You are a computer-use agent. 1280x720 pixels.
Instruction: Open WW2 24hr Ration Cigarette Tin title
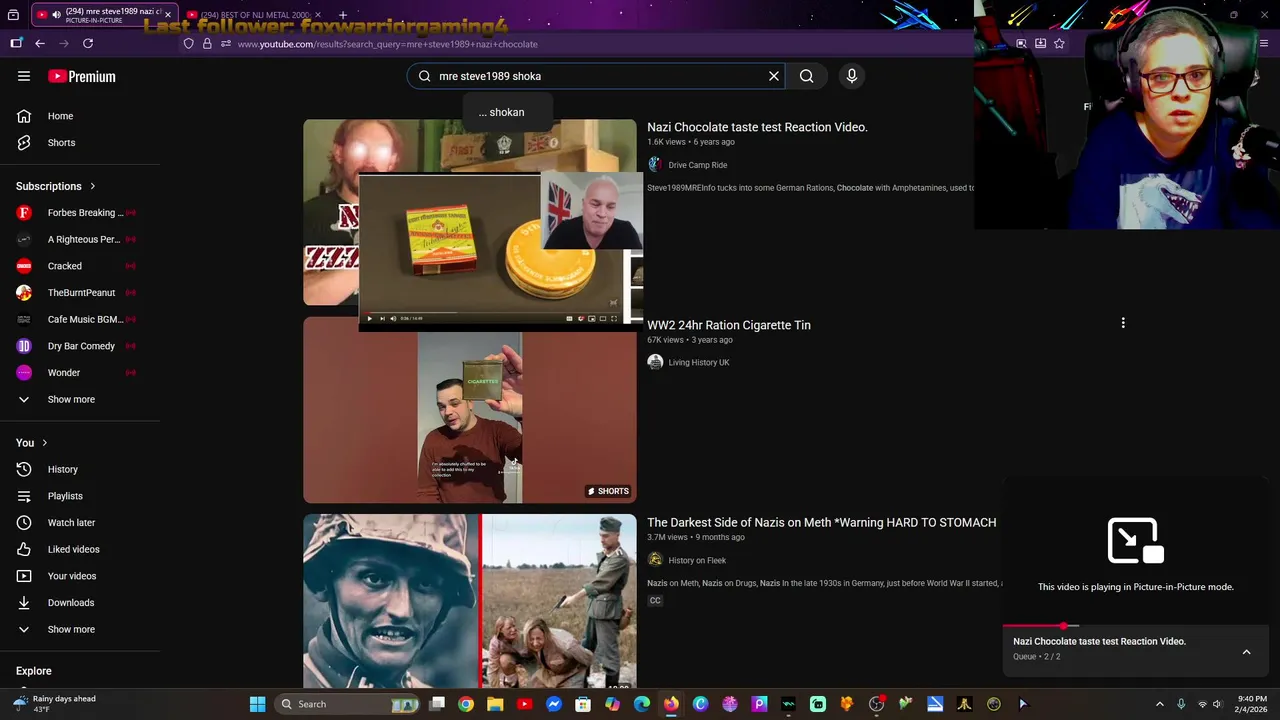pyautogui.click(x=728, y=325)
